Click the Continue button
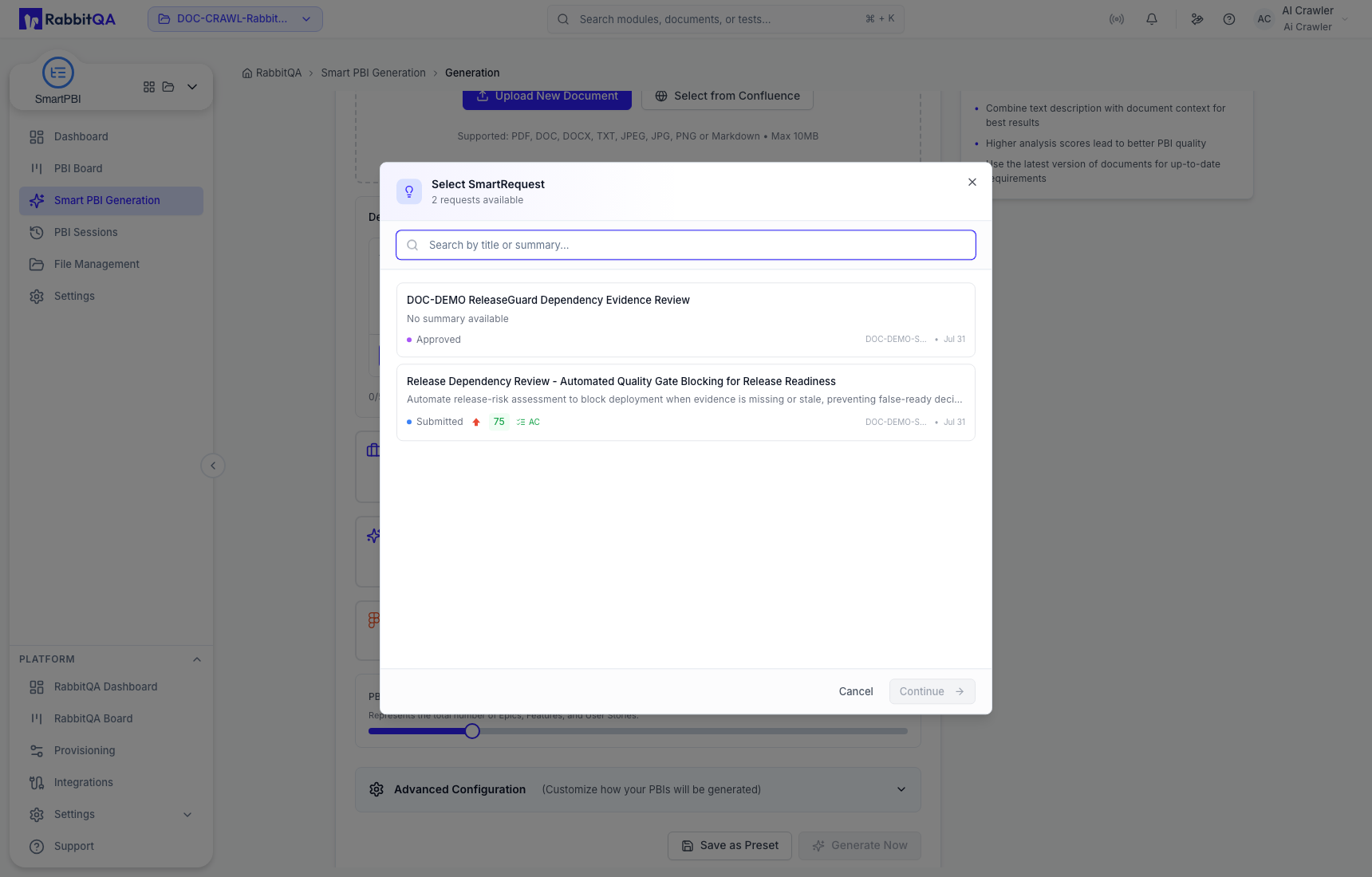 [x=932, y=691]
